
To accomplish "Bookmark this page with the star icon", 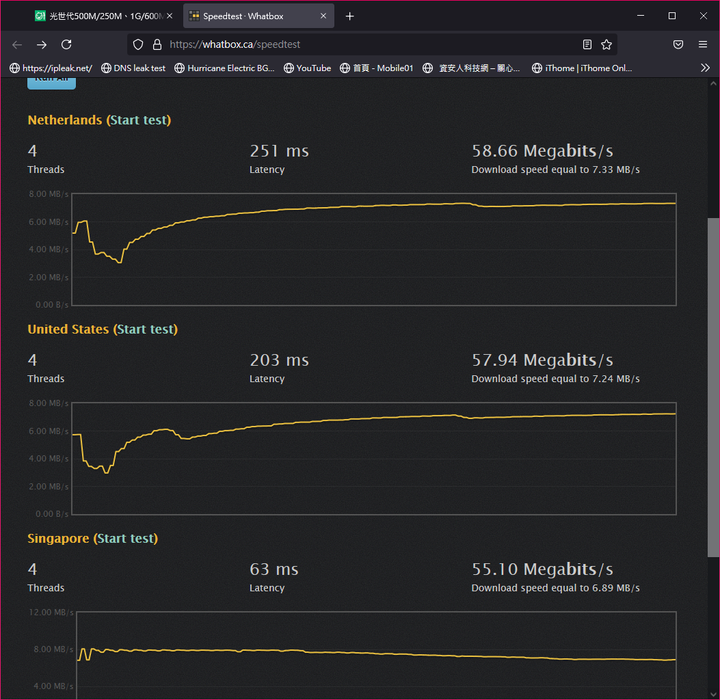I will 606,45.
